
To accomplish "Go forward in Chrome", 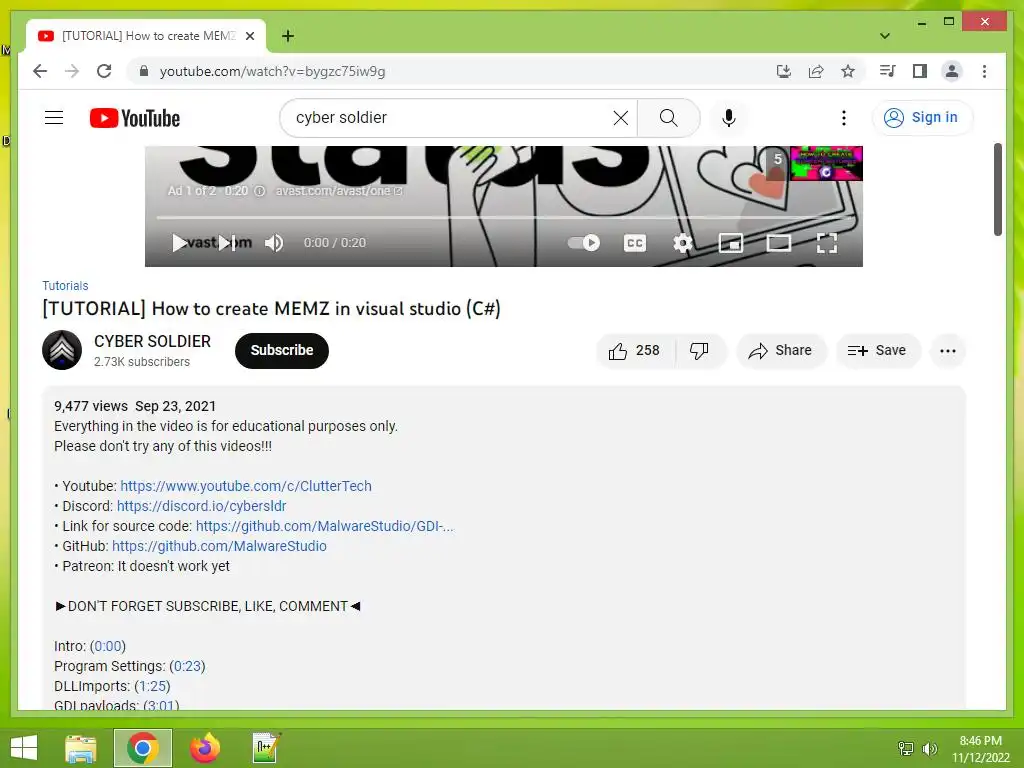I will tap(72, 71).
